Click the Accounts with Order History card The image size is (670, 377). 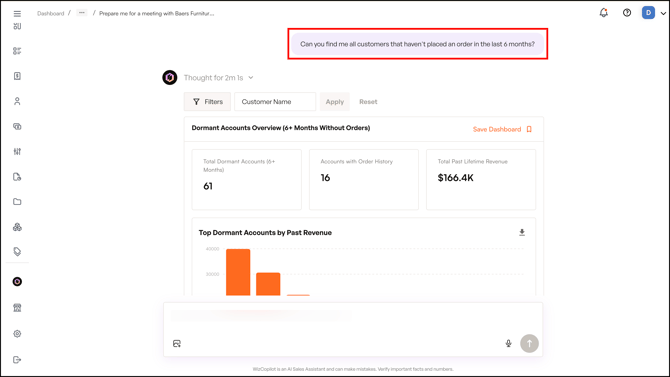pos(364,180)
